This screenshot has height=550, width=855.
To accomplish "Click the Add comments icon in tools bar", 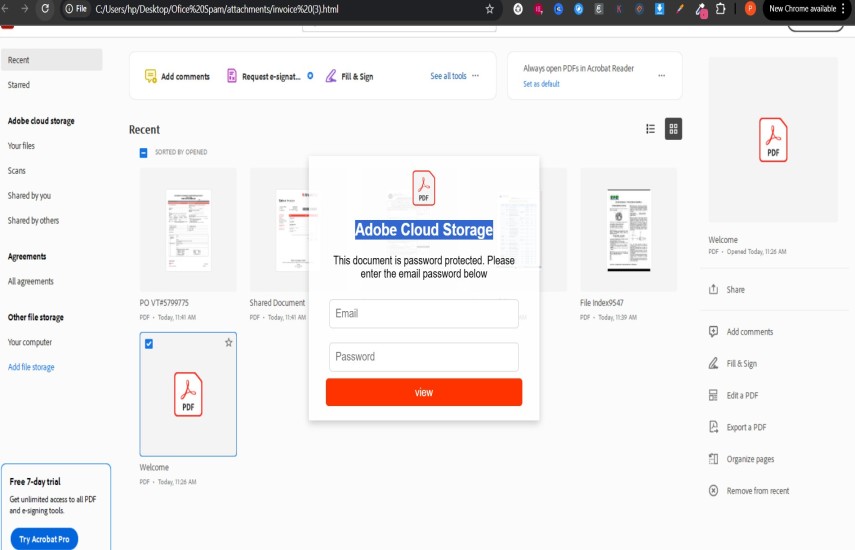I will pyautogui.click(x=151, y=76).
